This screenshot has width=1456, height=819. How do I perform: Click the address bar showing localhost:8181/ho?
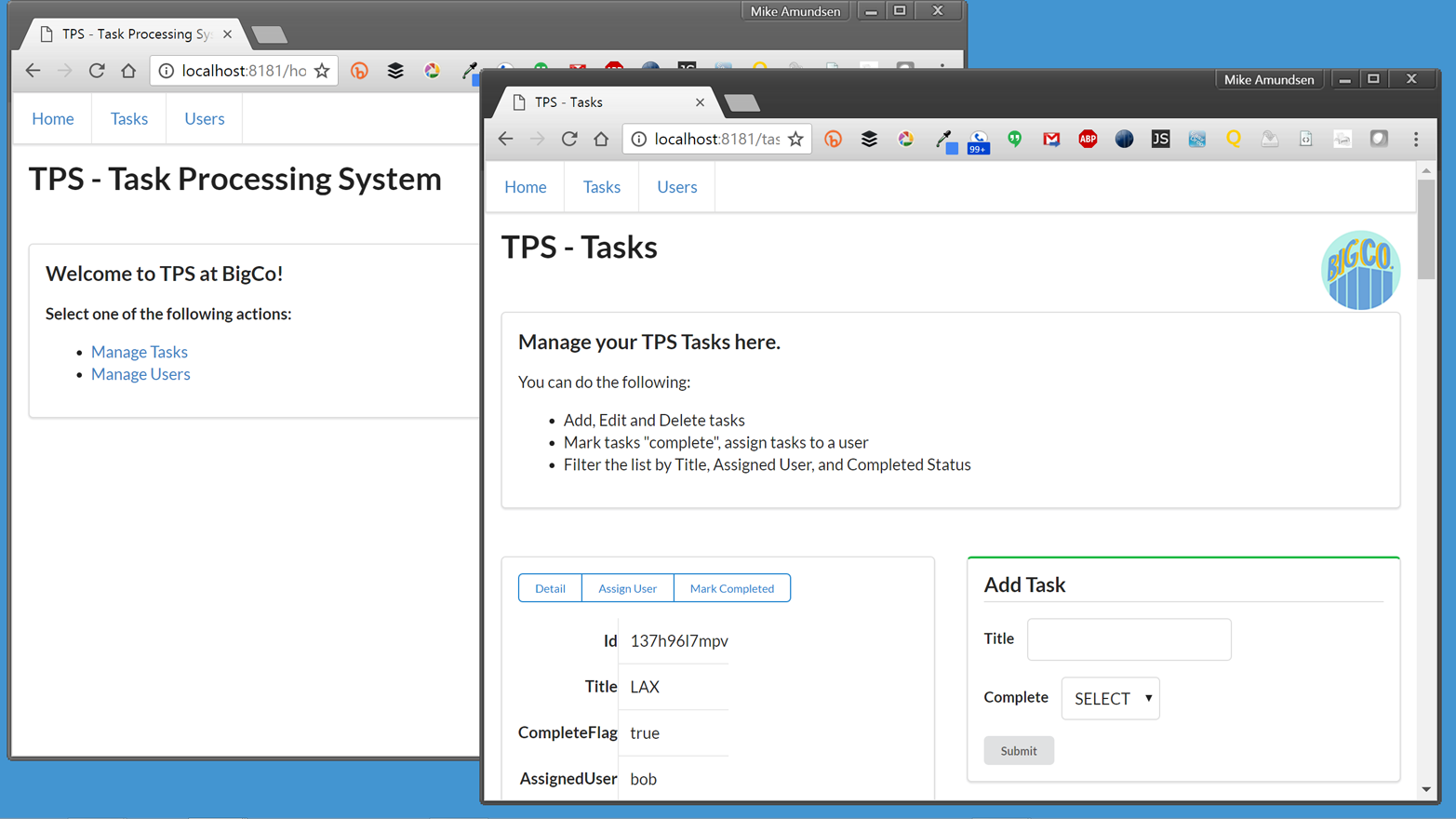244,71
